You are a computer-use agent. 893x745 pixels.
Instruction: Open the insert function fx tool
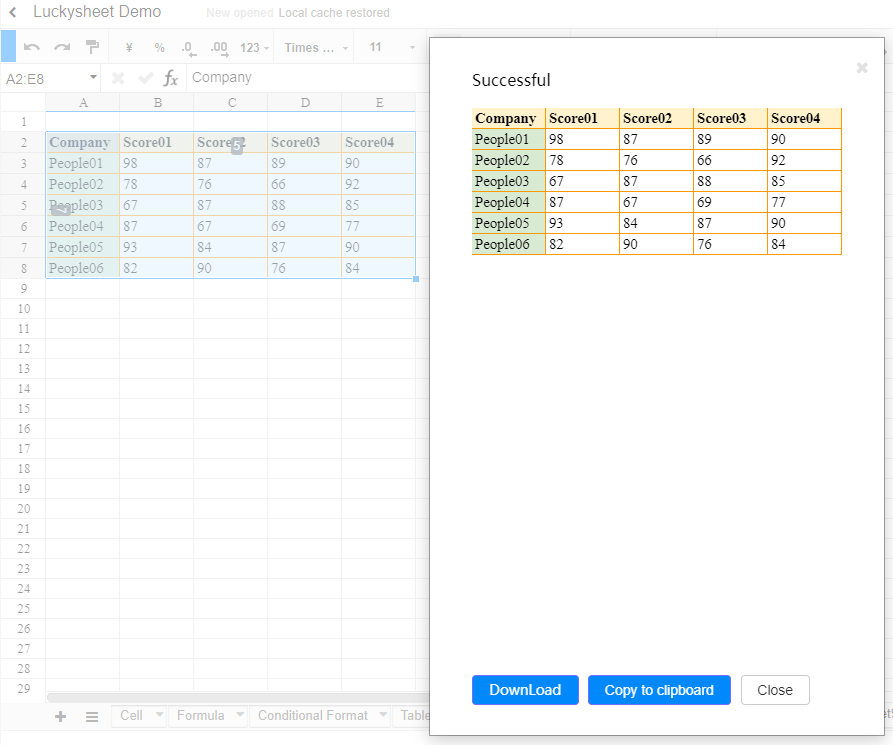click(x=170, y=77)
